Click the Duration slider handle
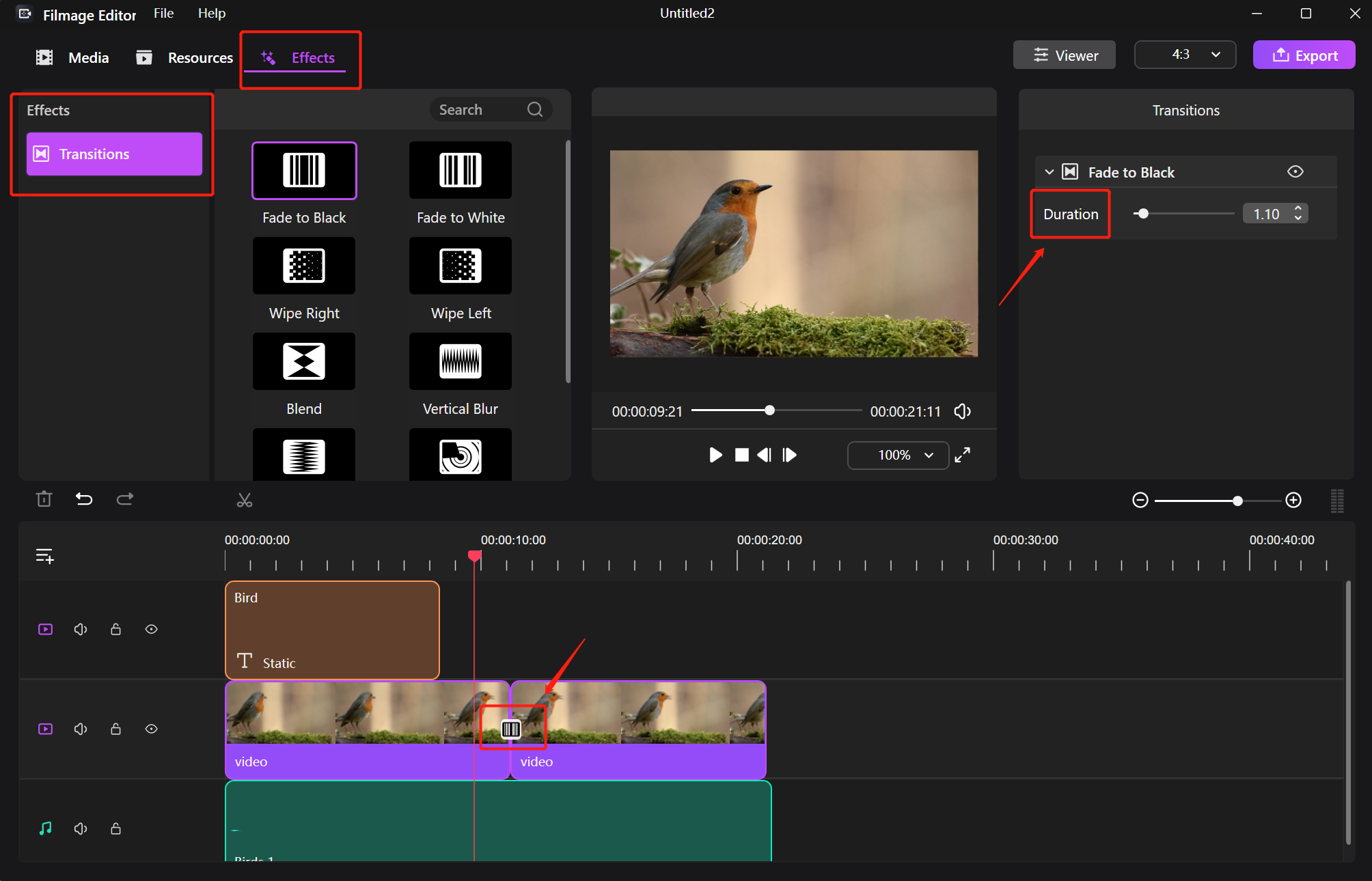Image resolution: width=1372 pixels, height=881 pixels. 1143,214
